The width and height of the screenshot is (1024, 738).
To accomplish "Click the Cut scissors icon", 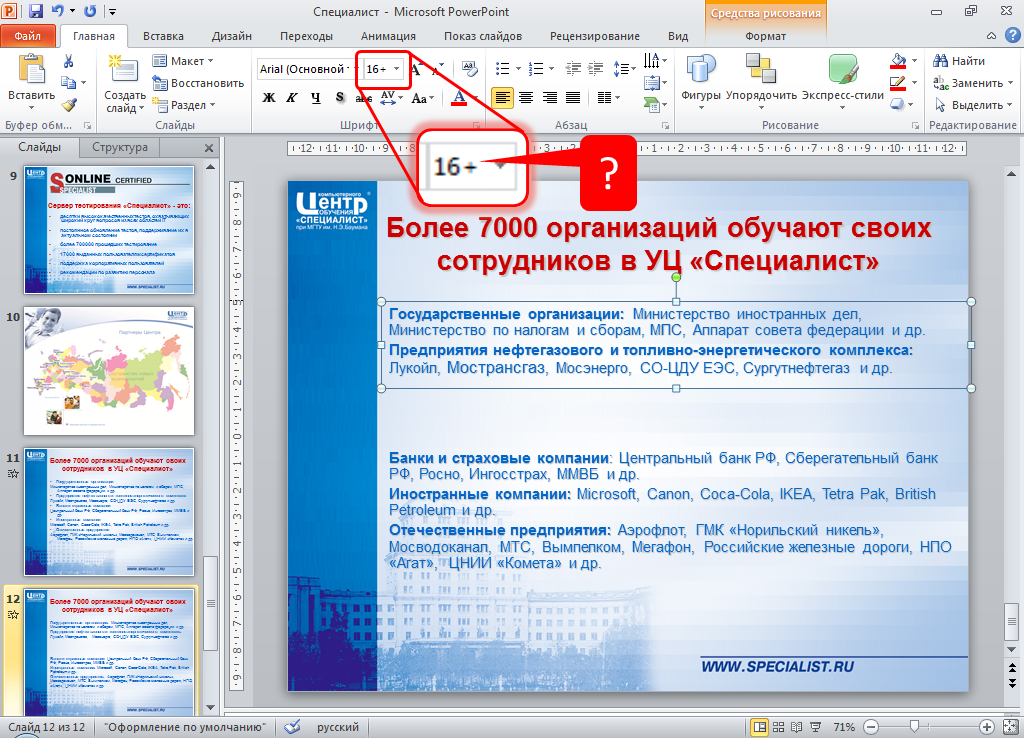I will pyautogui.click(x=68, y=61).
